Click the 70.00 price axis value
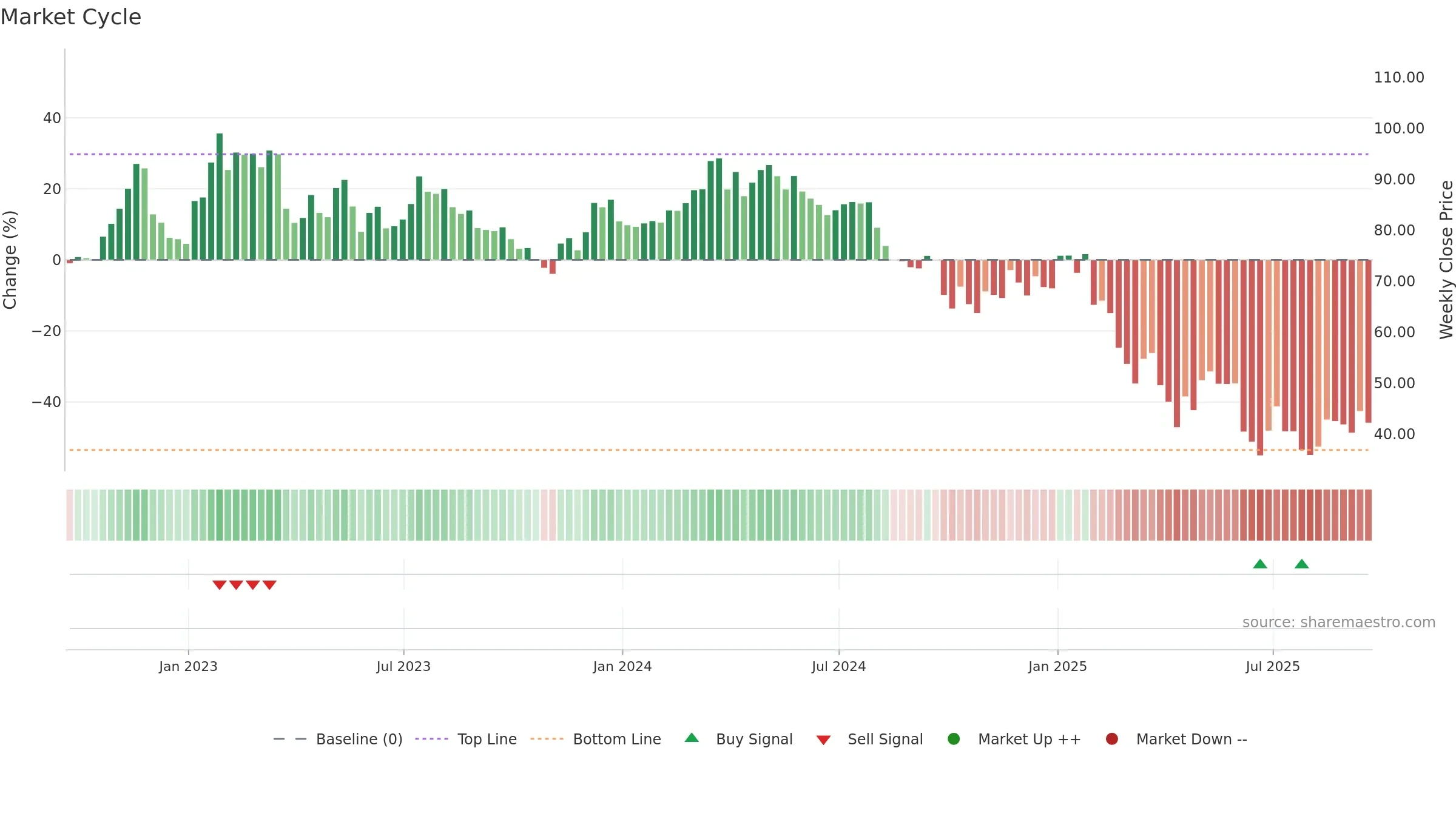 click(x=1394, y=281)
